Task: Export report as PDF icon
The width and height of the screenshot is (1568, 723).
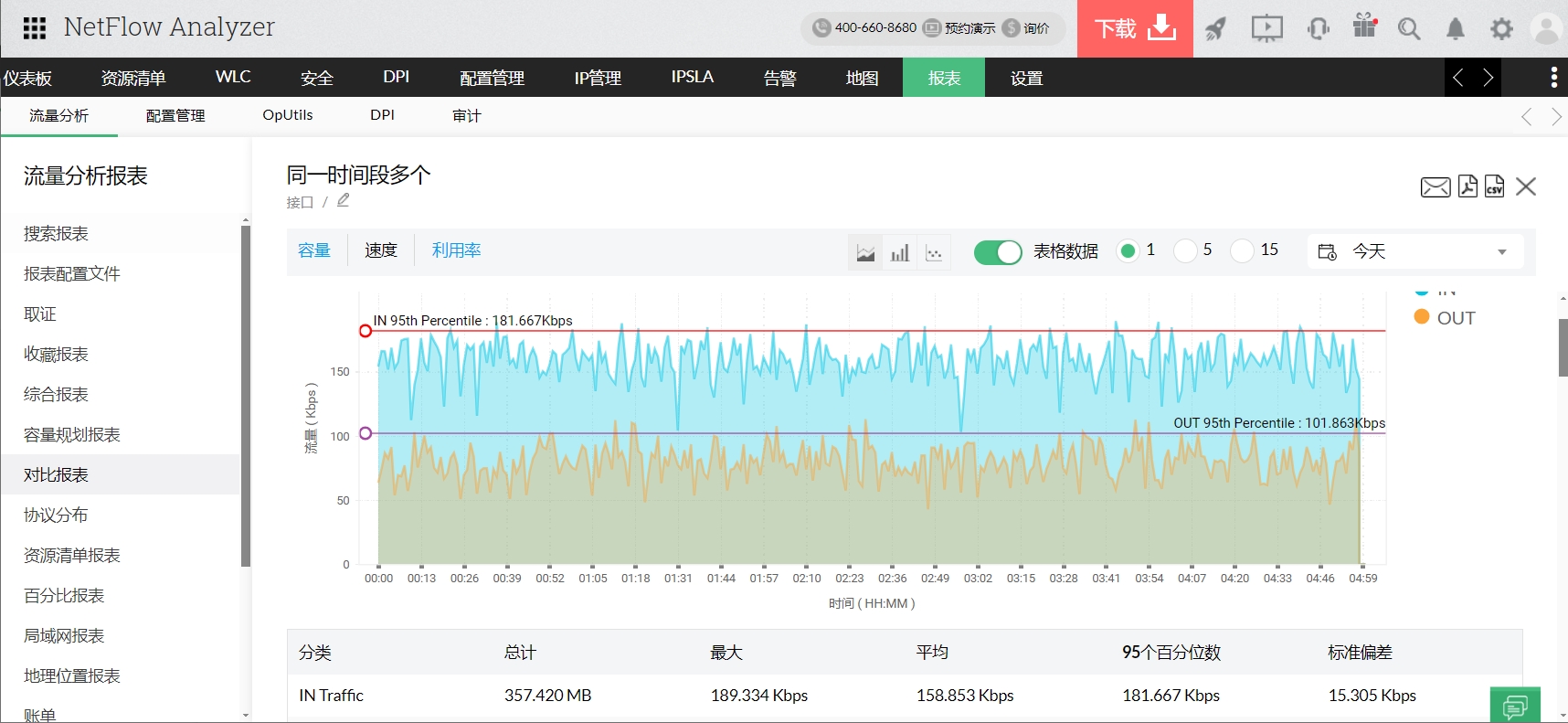Action: [x=1467, y=186]
